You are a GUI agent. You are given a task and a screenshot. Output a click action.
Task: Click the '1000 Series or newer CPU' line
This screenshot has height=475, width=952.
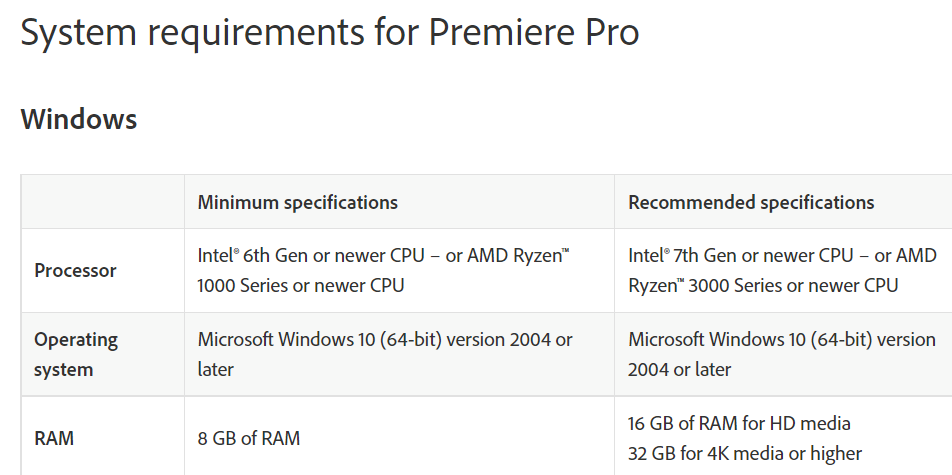301,285
